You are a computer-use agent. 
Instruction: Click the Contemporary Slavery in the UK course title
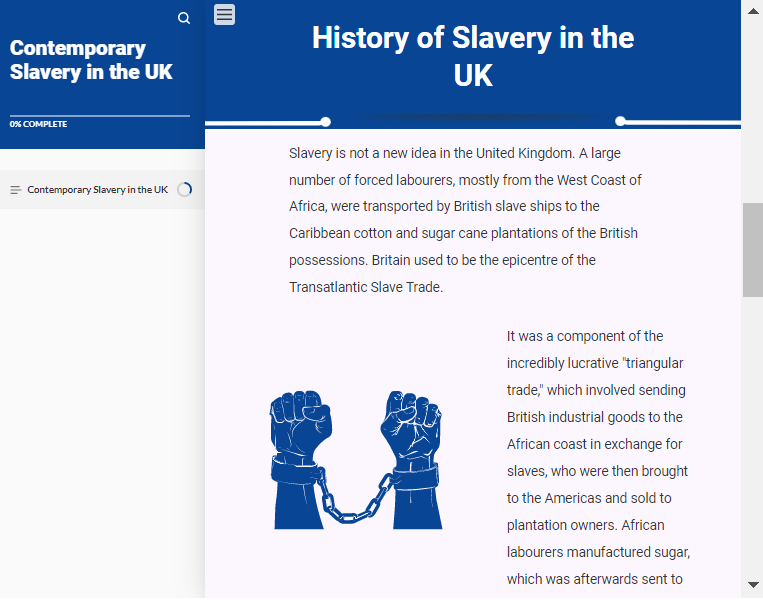point(91,60)
